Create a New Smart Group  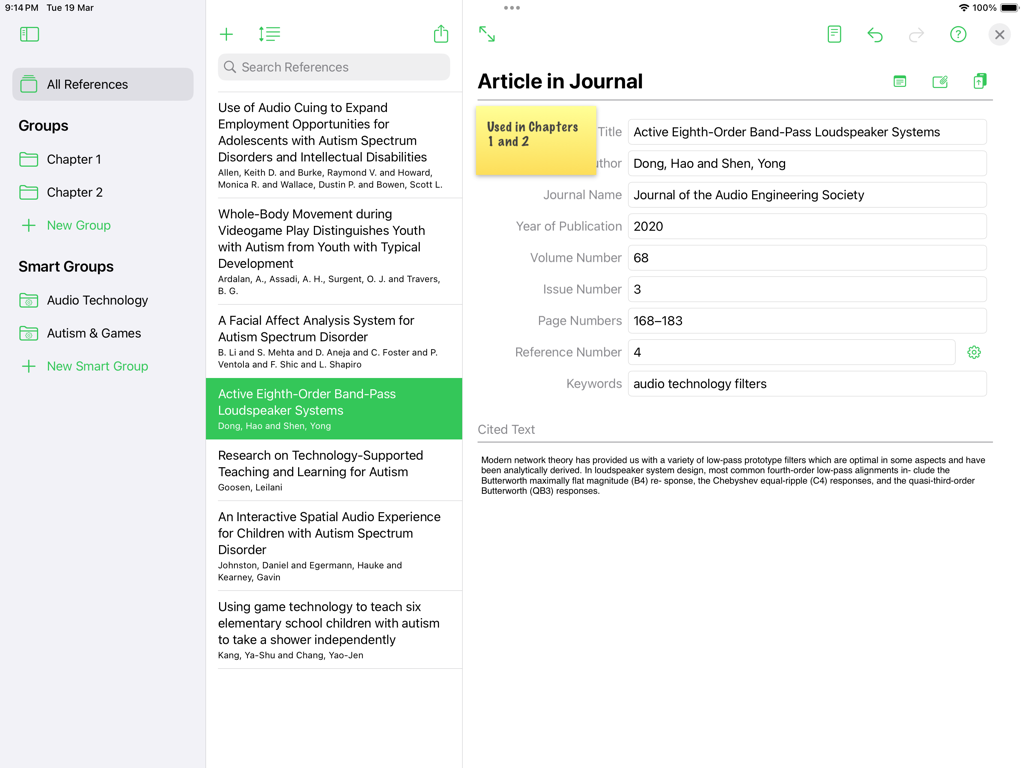(84, 366)
